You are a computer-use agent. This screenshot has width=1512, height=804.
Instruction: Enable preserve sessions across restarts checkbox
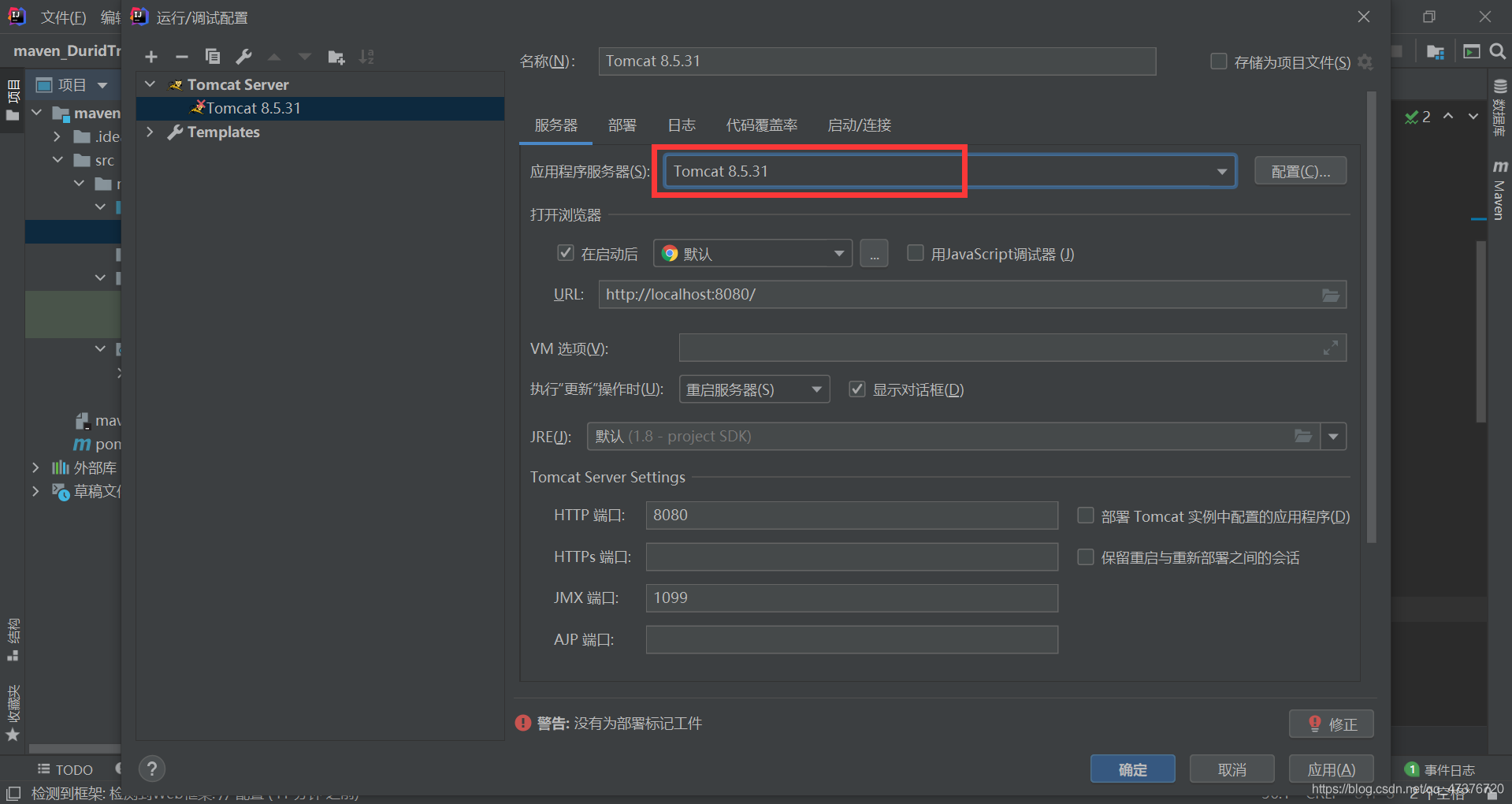coord(1085,557)
